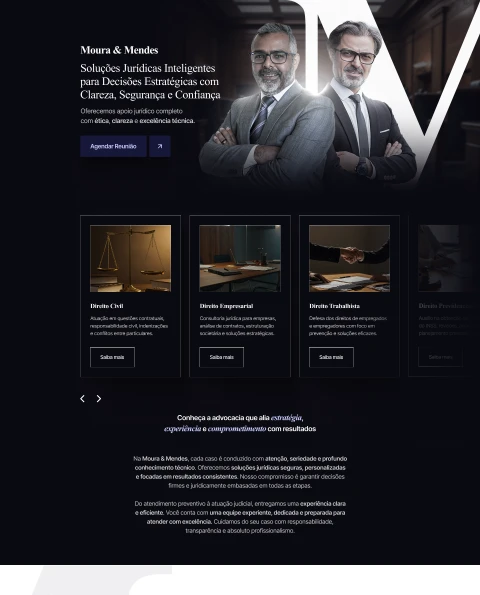This screenshot has width=480, height=595.
Task: Click the Direito Empresarial card title
Action: [227, 306]
